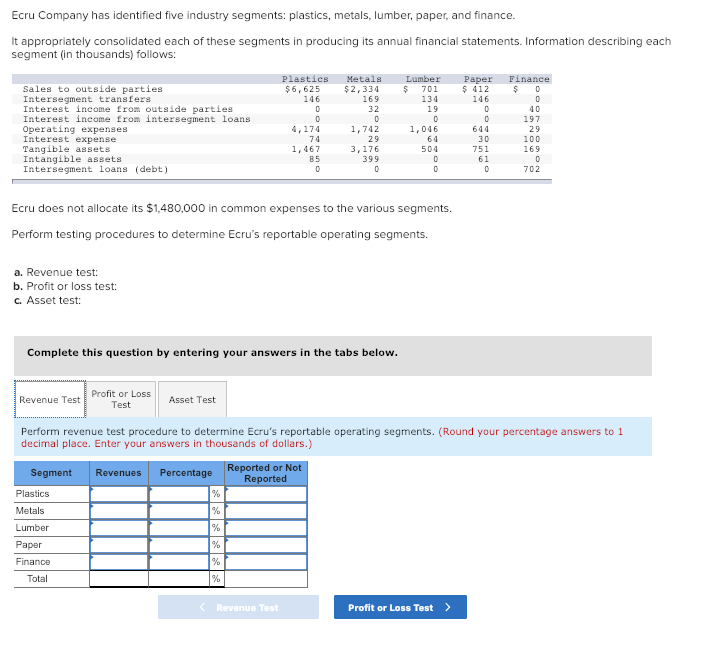Select the Metals Percentage input cell
Viewport: 717px width, 653px height.
pyautogui.click(x=179, y=511)
